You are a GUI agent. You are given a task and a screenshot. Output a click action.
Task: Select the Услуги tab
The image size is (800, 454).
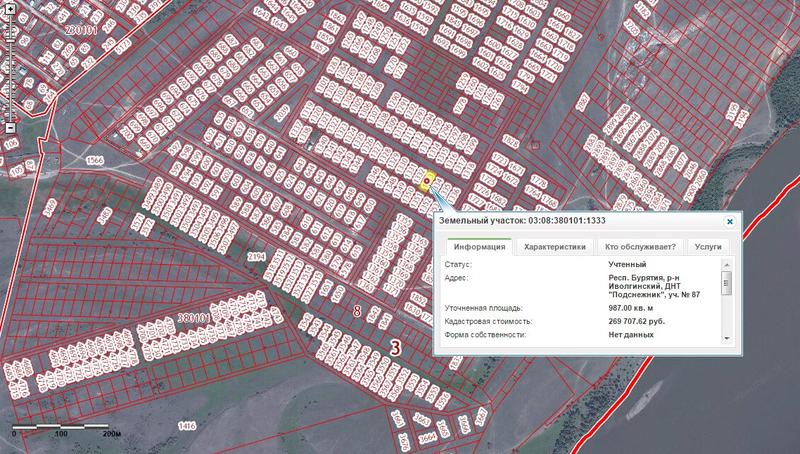pyautogui.click(x=705, y=247)
